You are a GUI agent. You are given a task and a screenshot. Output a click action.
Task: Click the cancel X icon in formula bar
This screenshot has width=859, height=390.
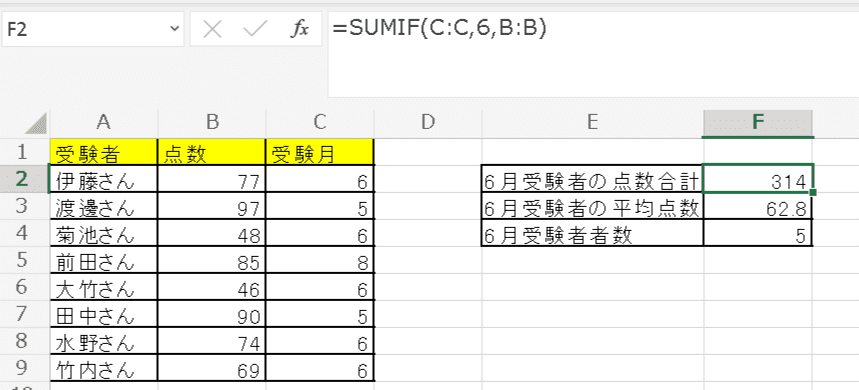coord(212,30)
